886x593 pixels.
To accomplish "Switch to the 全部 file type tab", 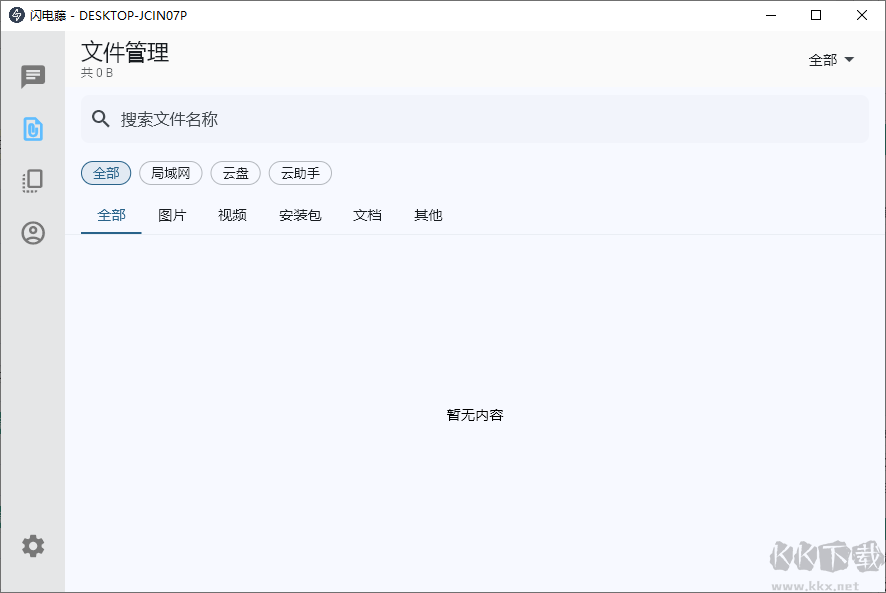I will [x=111, y=215].
